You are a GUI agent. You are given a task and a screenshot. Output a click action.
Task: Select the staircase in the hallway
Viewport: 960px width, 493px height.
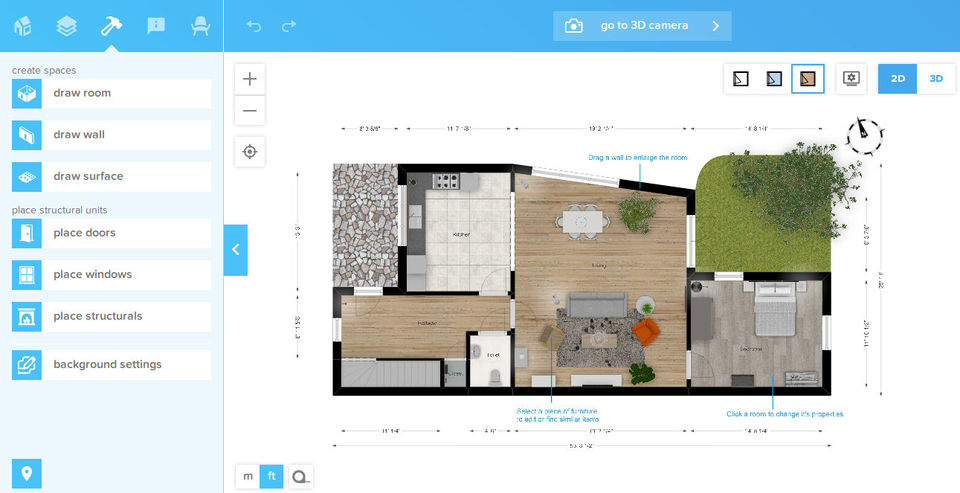pos(391,372)
